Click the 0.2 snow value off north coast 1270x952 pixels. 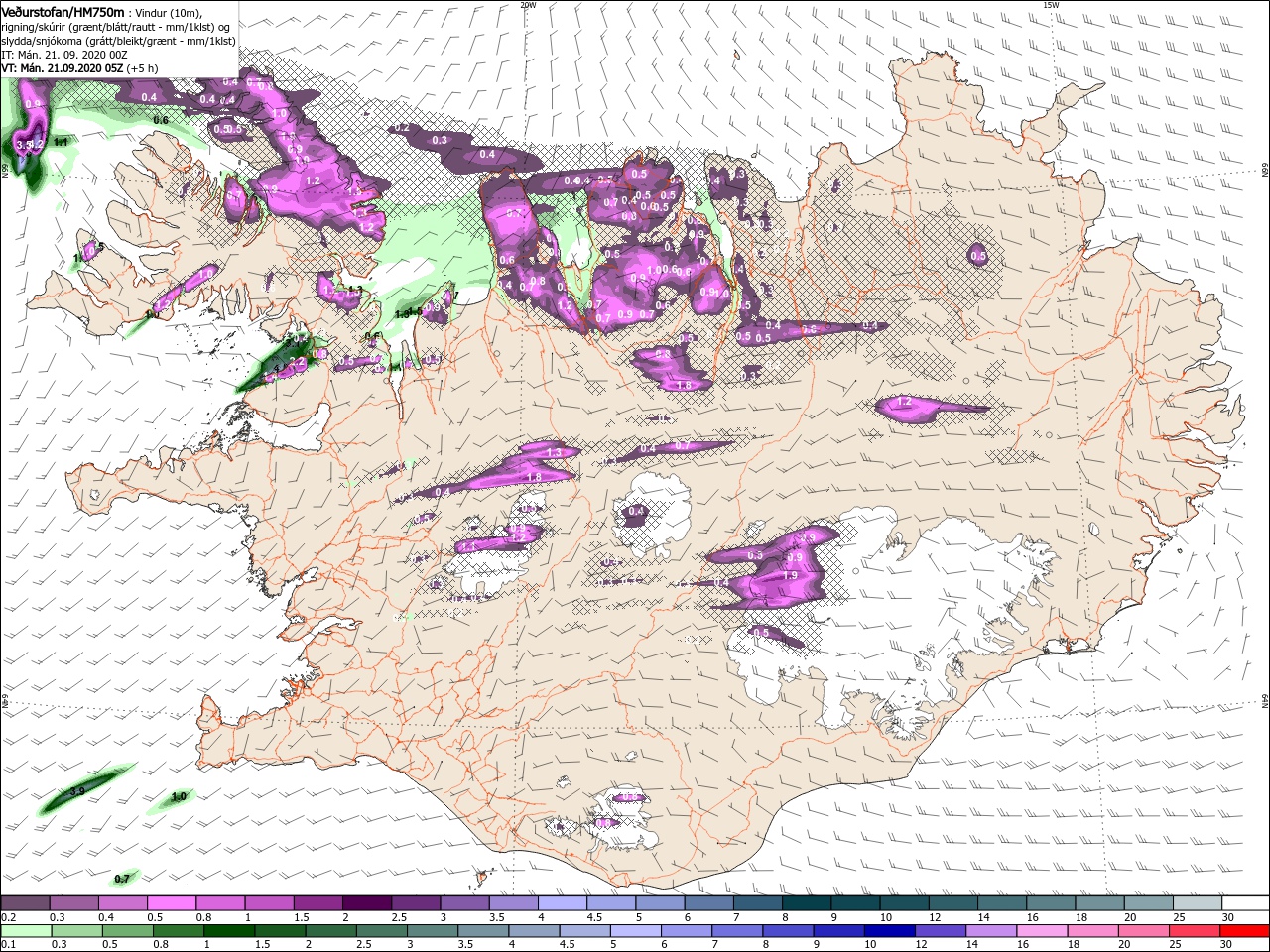(x=402, y=128)
